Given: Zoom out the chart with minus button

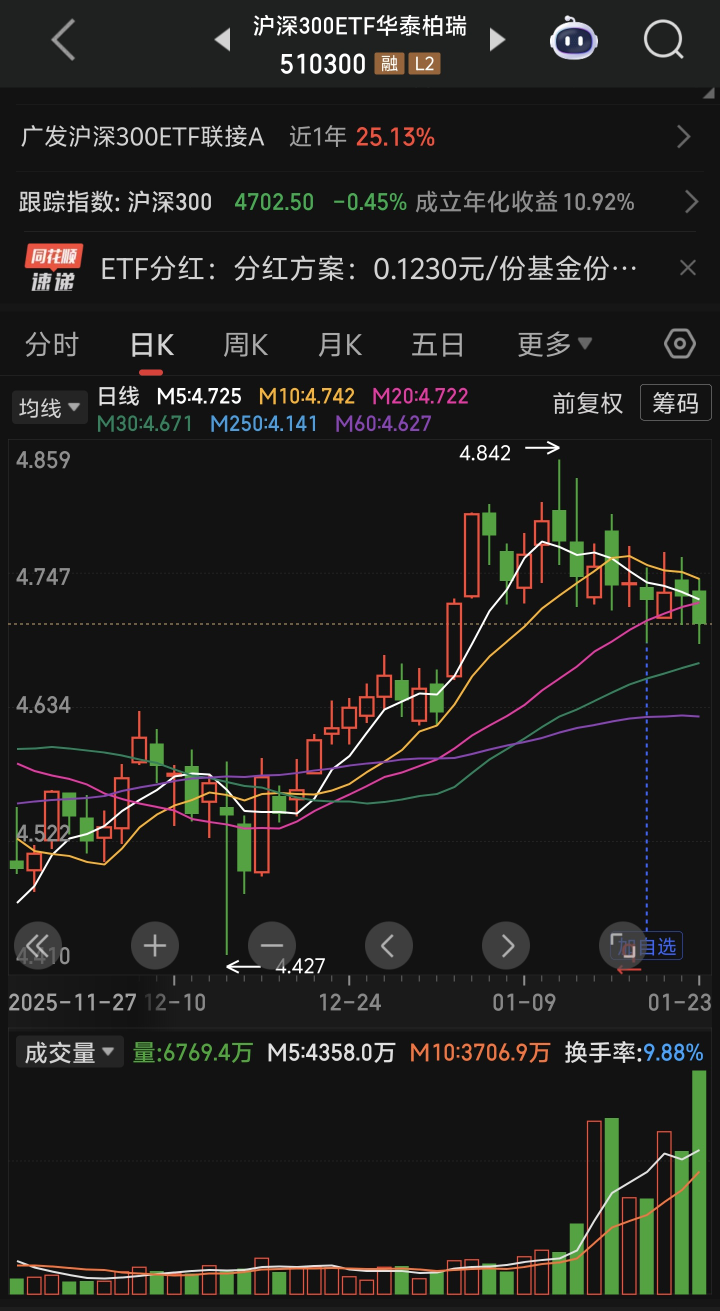Looking at the screenshot, I should click(272, 944).
